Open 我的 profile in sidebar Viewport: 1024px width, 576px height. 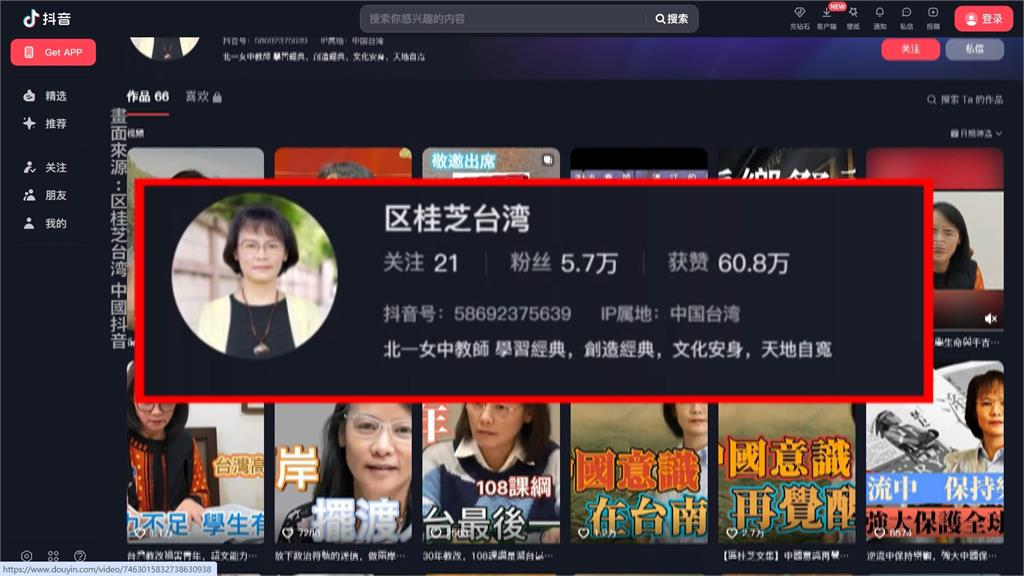pyautogui.click(x=45, y=223)
